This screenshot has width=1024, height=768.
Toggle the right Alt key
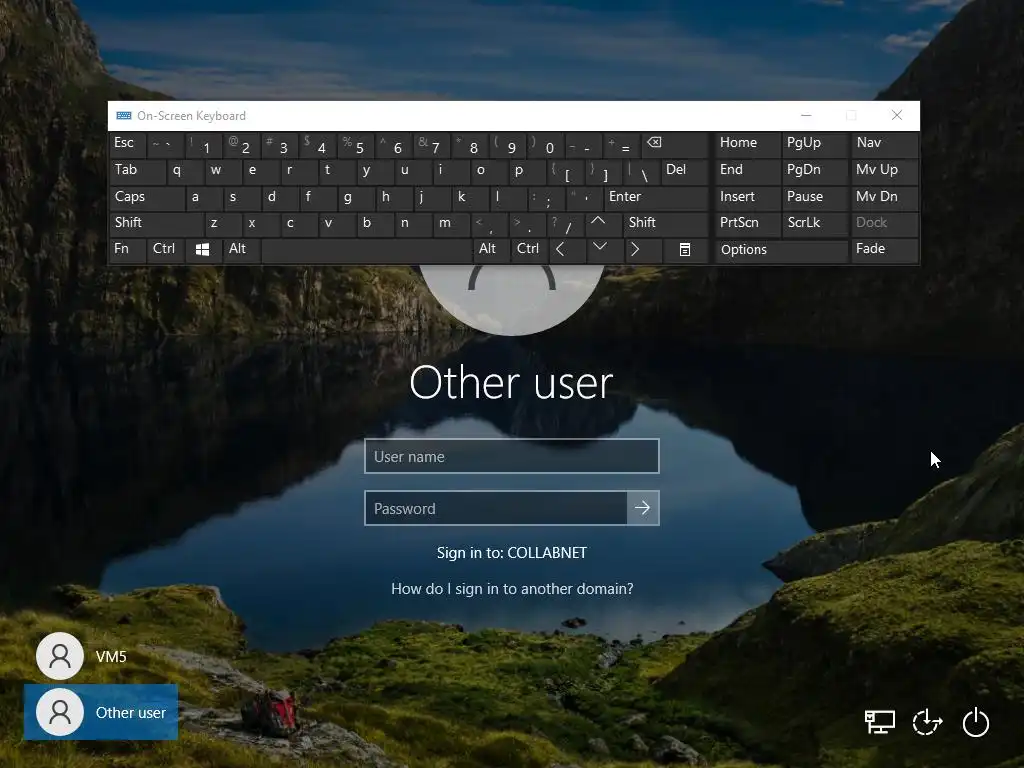[x=491, y=250]
